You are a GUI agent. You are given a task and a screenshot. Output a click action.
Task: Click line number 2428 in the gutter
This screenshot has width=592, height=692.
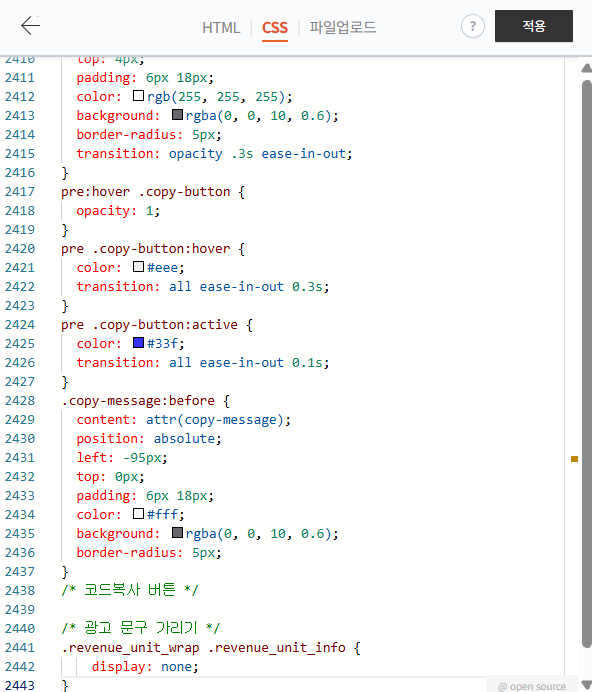(x=20, y=401)
